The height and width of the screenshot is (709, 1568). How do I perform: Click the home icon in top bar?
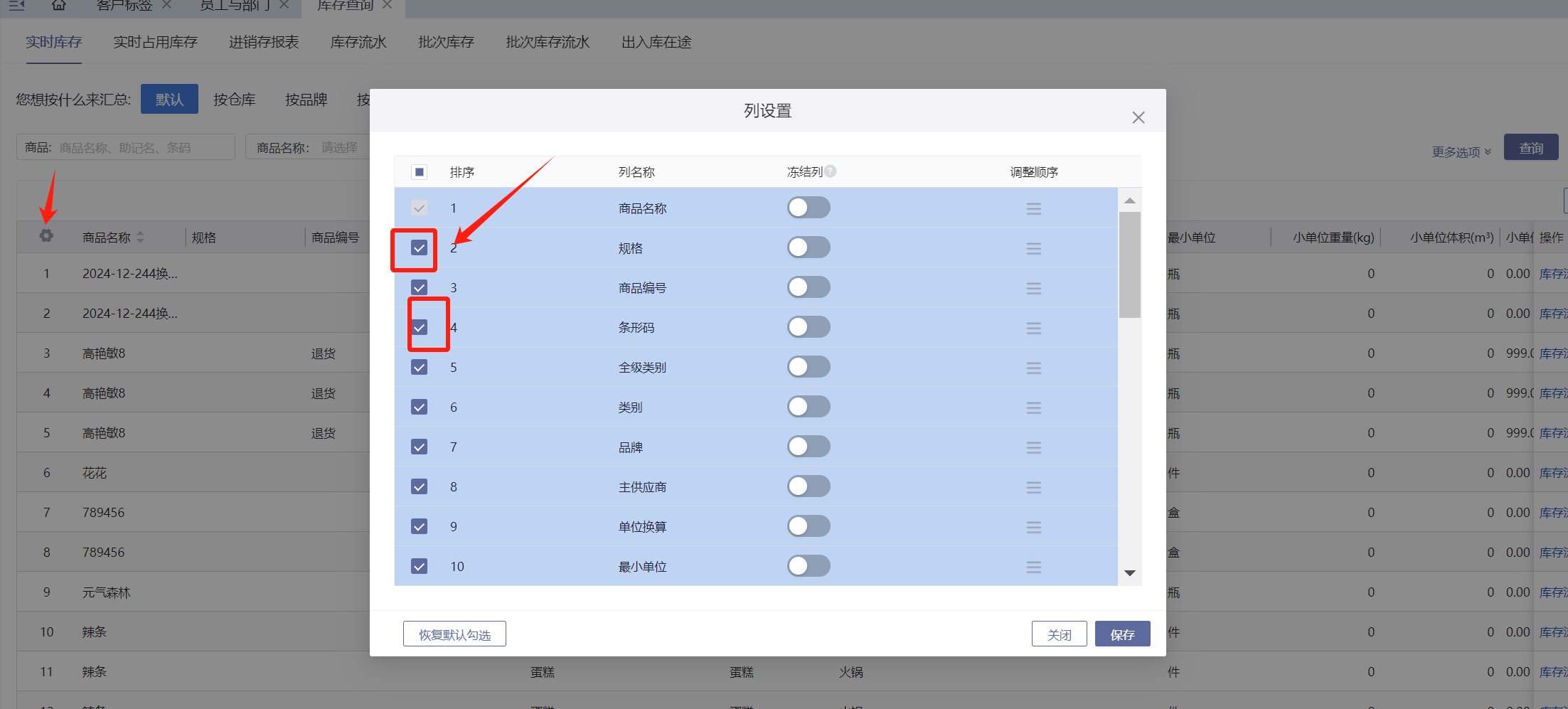59,6
